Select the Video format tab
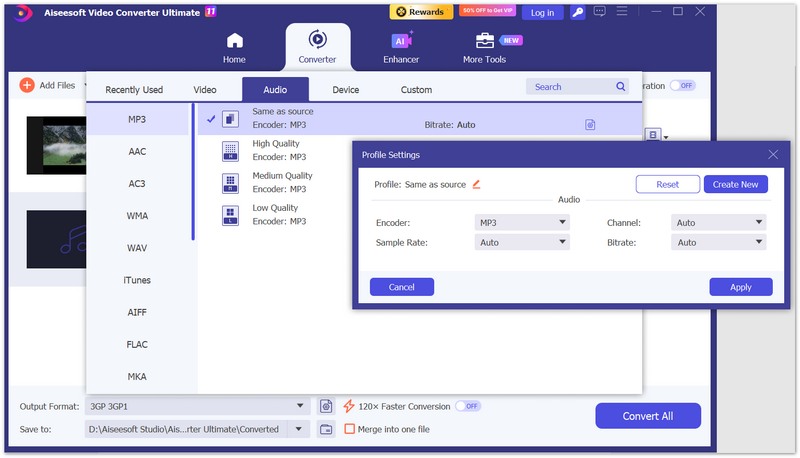Image resolution: width=800 pixels, height=458 pixels. (x=205, y=90)
